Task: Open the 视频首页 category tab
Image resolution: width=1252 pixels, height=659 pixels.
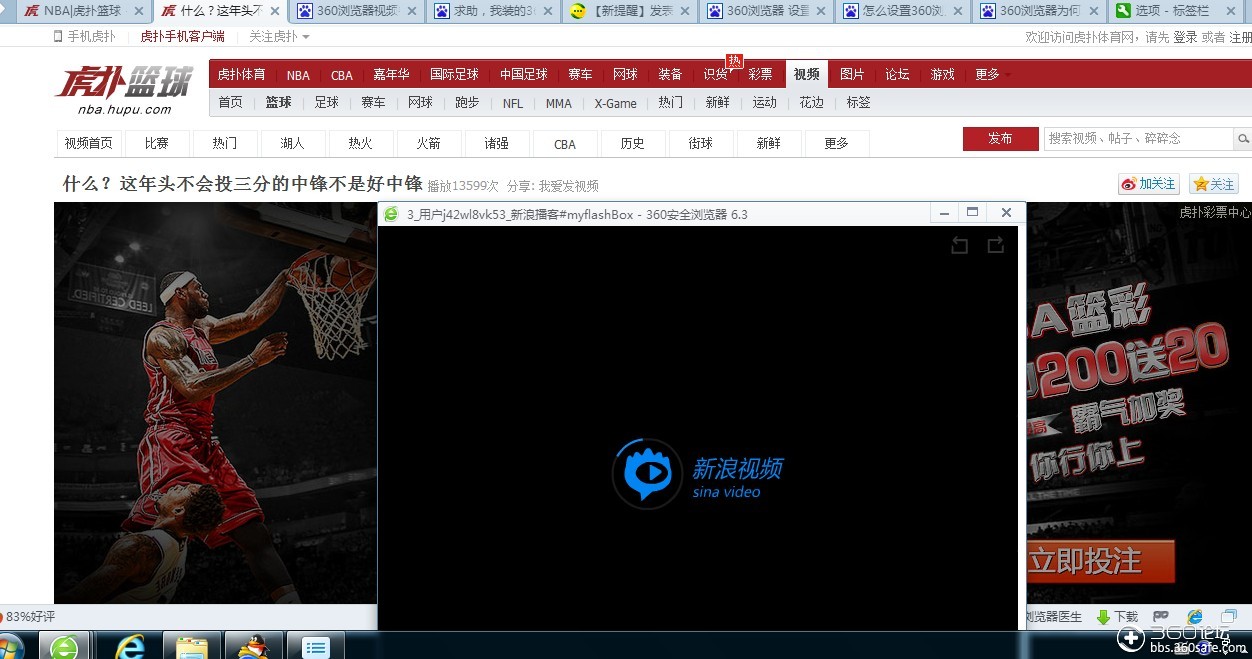Action: (x=88, y=144)
